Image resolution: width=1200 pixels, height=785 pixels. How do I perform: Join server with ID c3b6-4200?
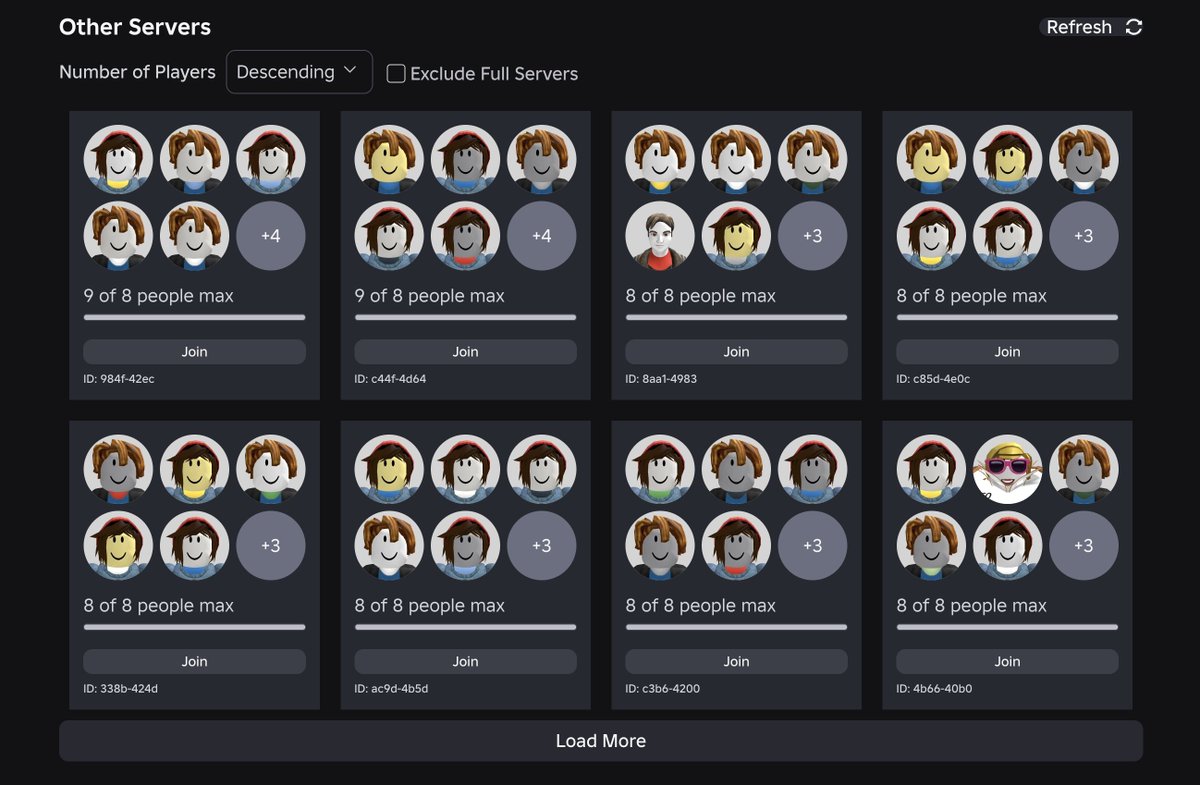[736, 662]
